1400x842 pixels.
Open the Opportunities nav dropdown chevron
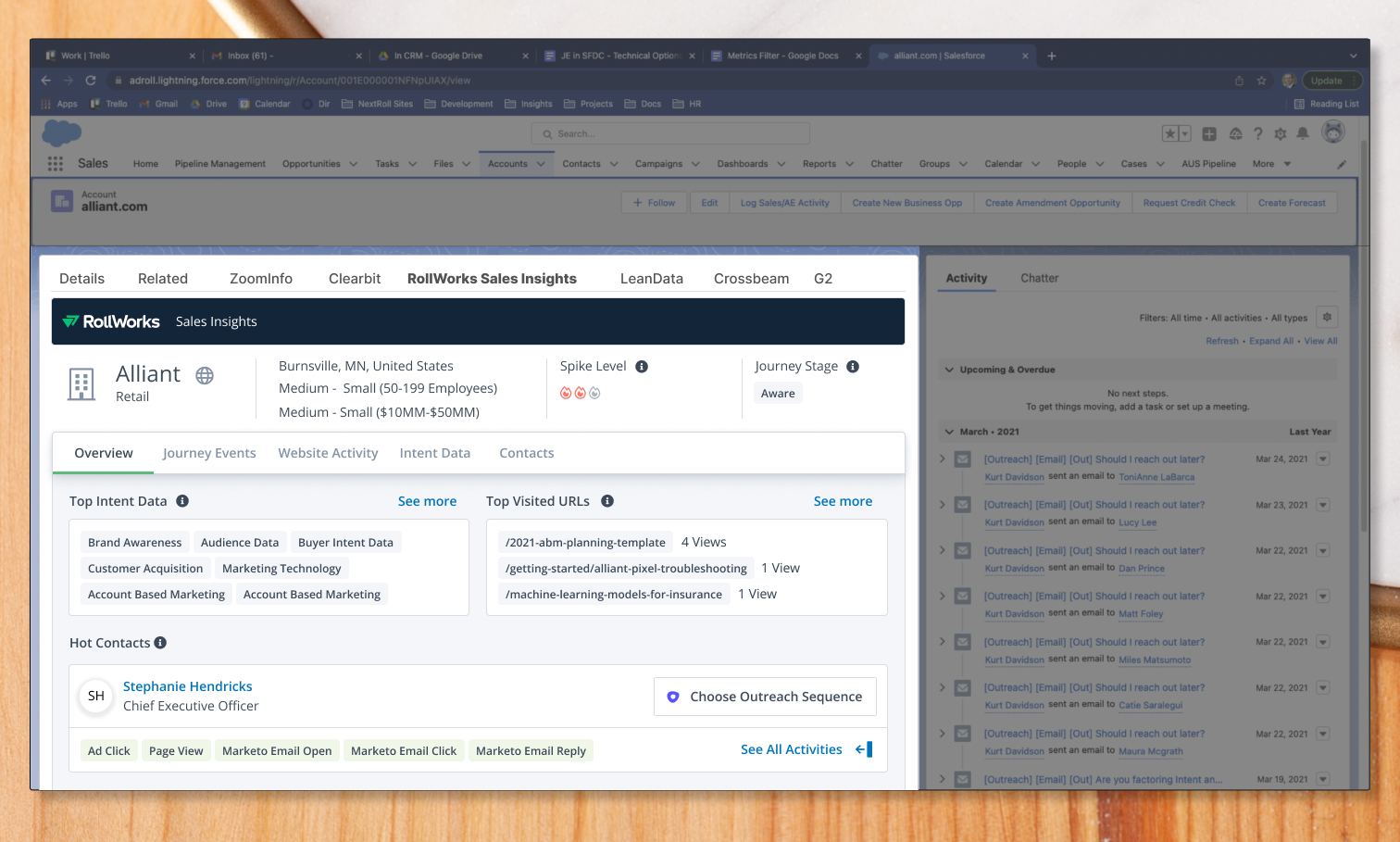pyautogui.click(x=354, y=164)
